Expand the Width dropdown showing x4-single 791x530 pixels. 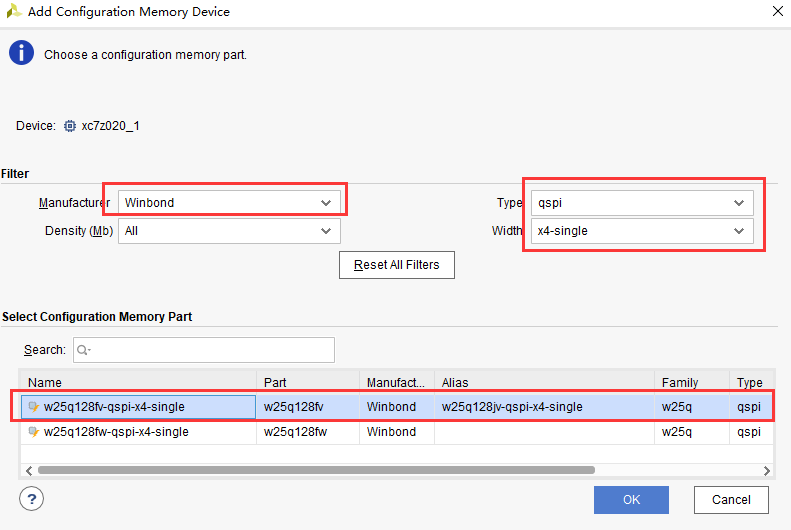pos(642,231)
